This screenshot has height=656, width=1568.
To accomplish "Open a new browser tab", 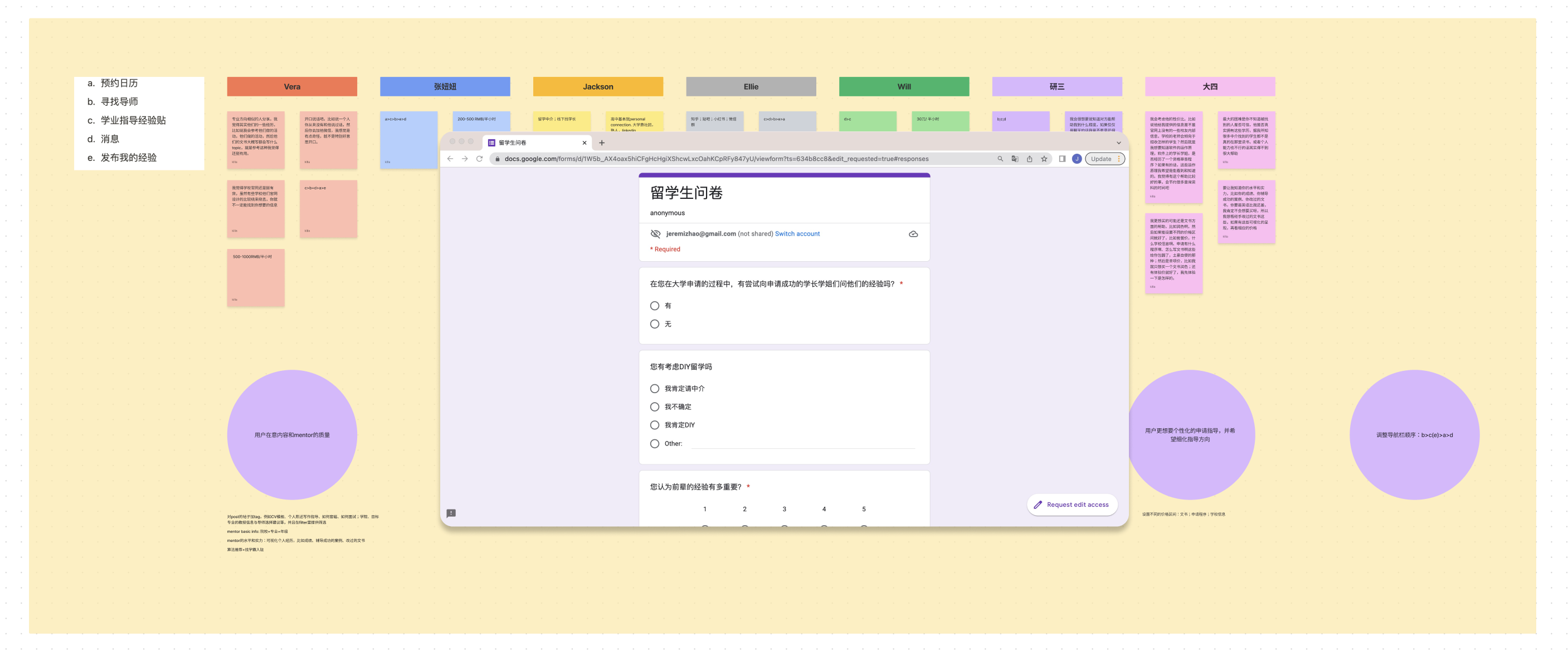I will (601, 143).
